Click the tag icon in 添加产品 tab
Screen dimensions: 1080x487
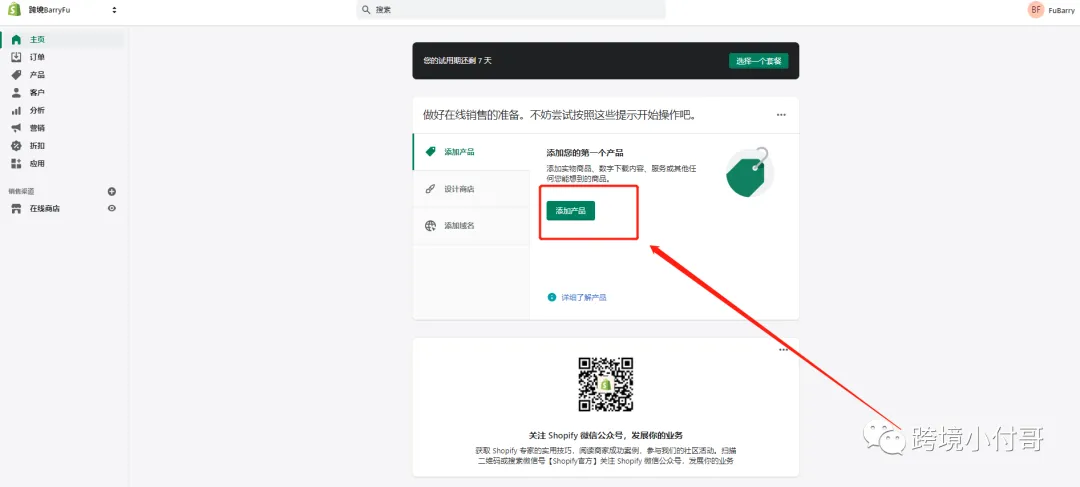point(430,152)
